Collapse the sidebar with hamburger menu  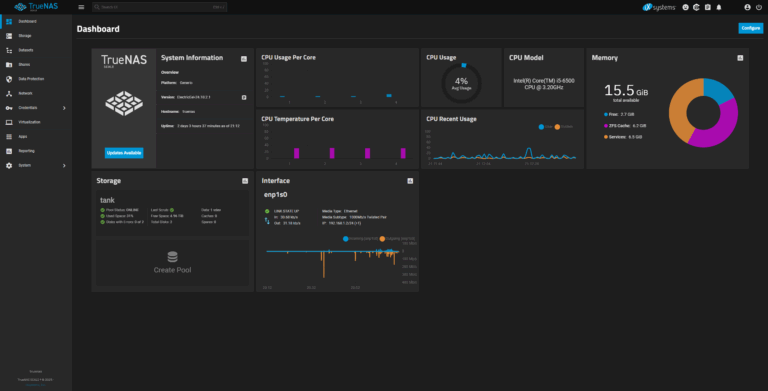pyautogui.click(x=81, y=7)
